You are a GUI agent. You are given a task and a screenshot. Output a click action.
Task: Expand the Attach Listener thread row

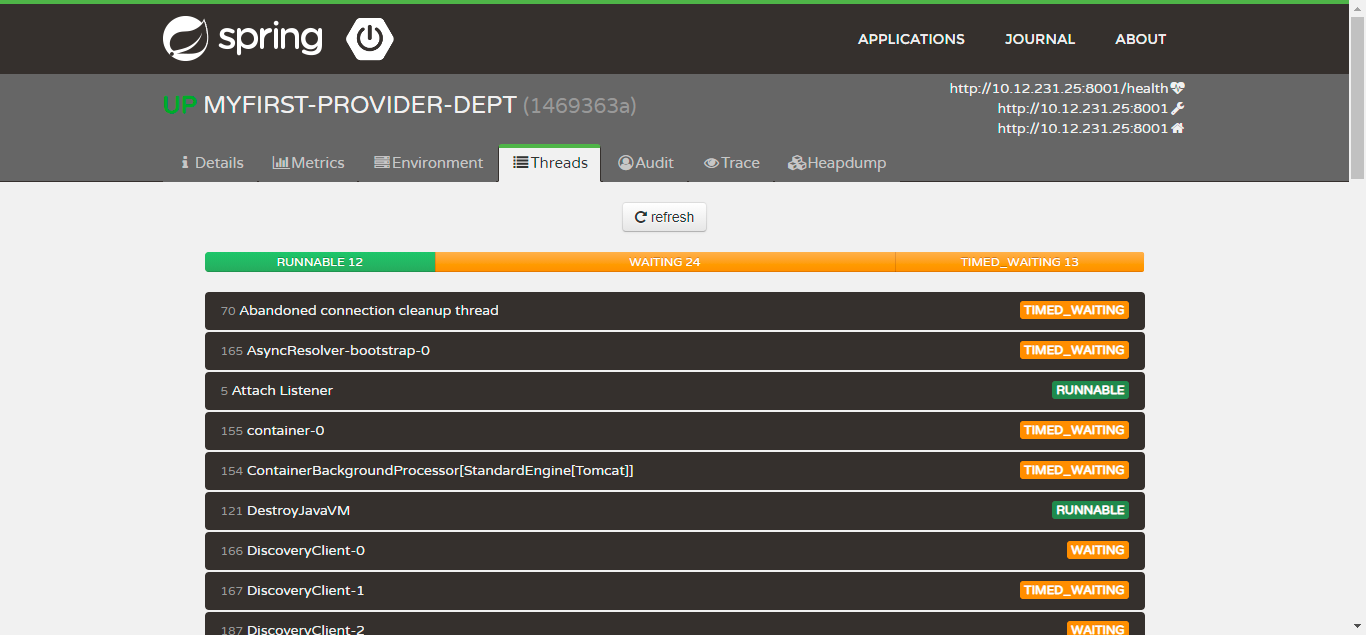675,391
